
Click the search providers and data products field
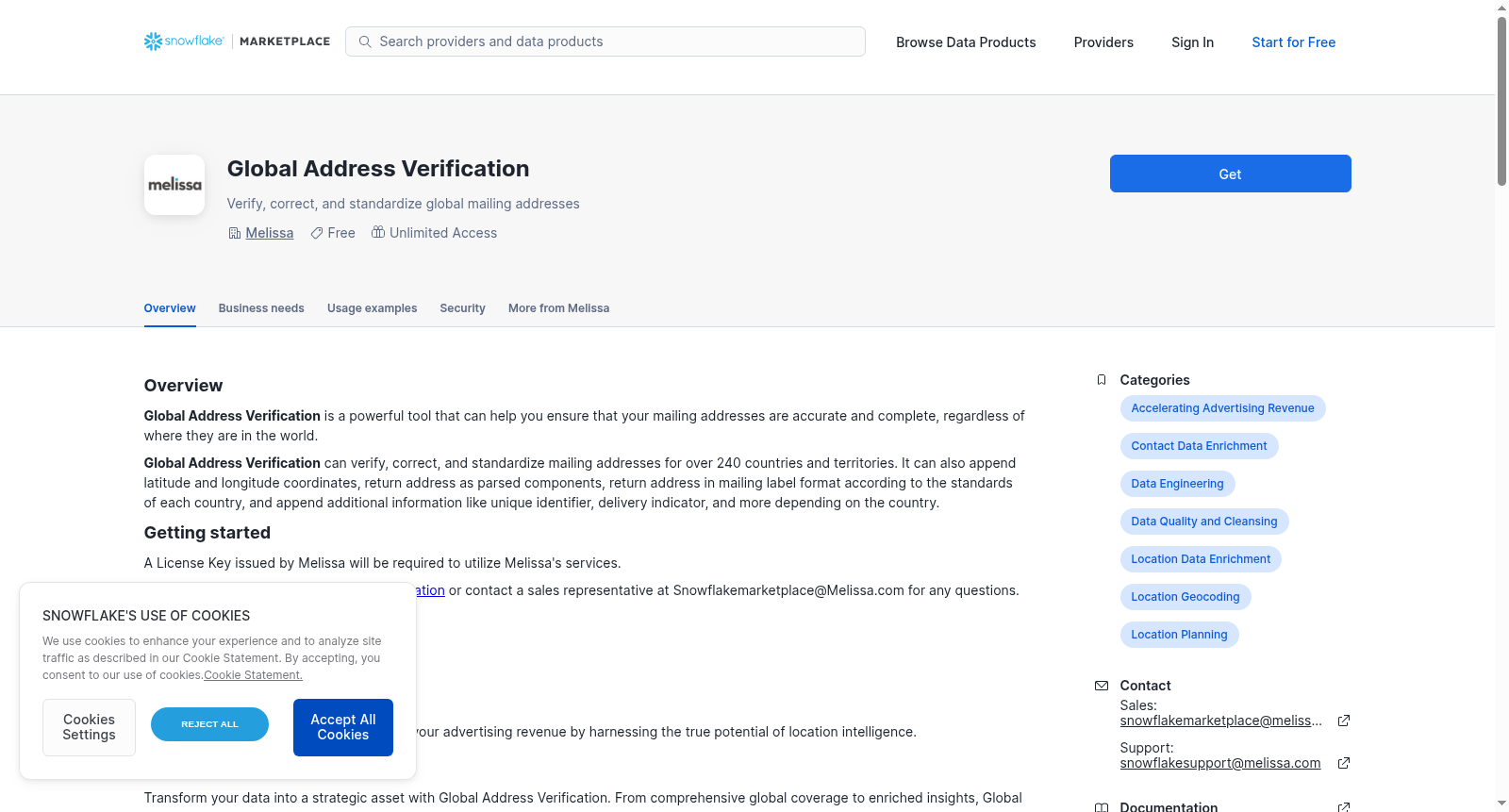click(x=605, y=41)
